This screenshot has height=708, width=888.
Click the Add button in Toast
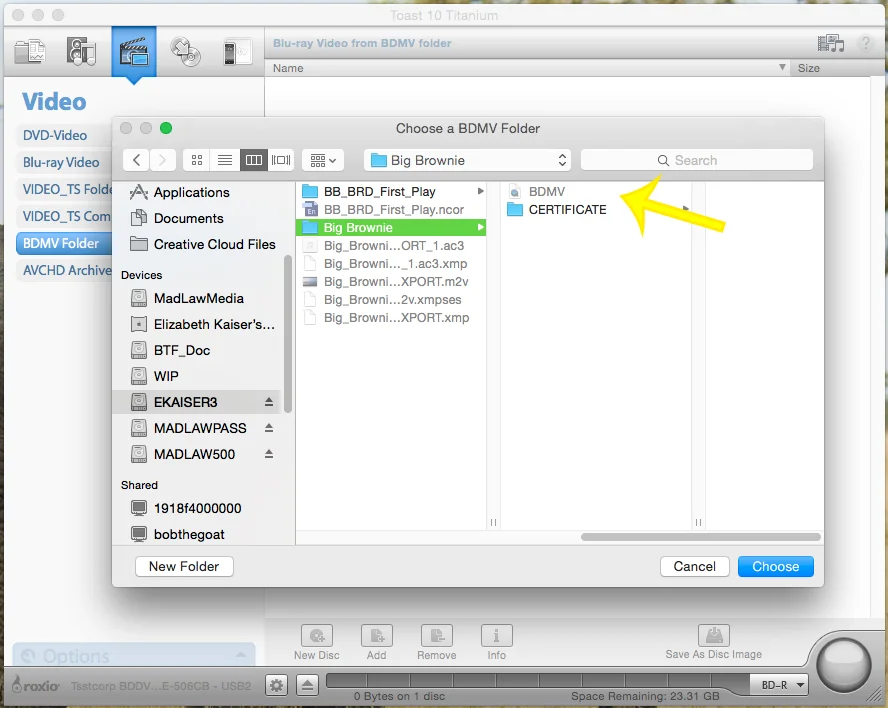377,642
